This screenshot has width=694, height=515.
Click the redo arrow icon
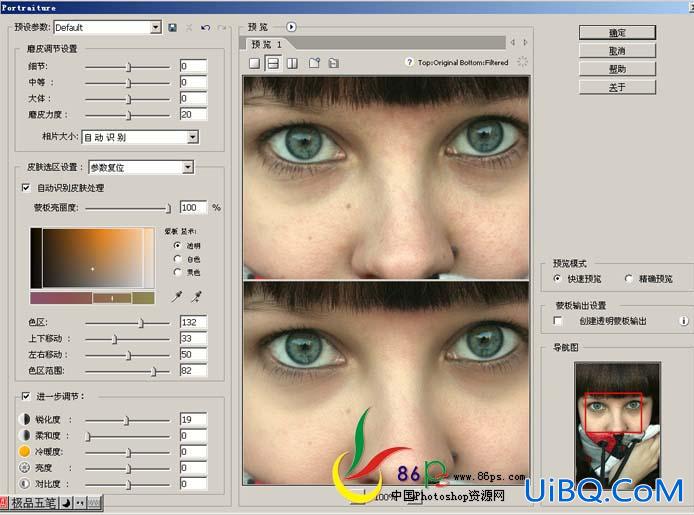coord(222,27)
